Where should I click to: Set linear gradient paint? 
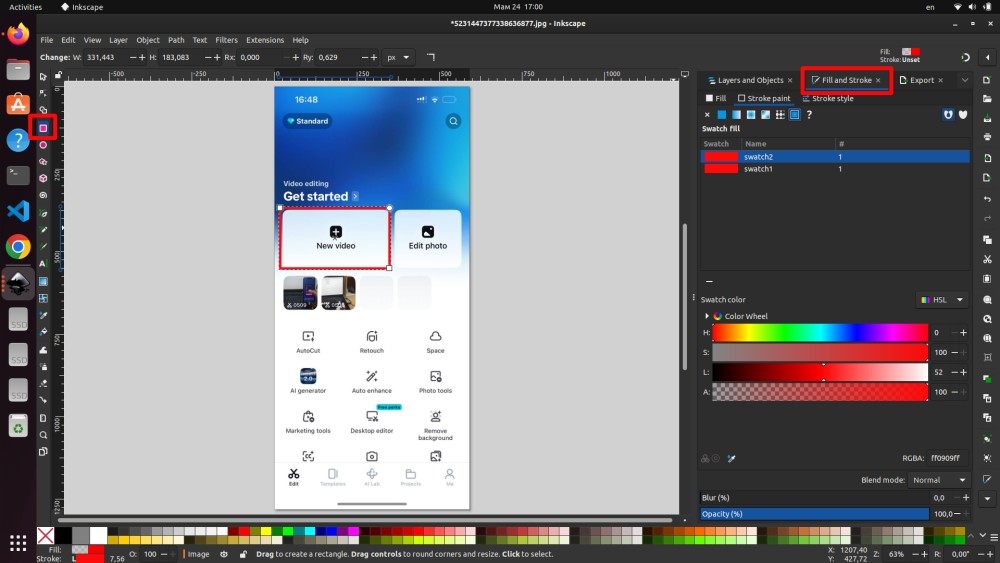736,115
